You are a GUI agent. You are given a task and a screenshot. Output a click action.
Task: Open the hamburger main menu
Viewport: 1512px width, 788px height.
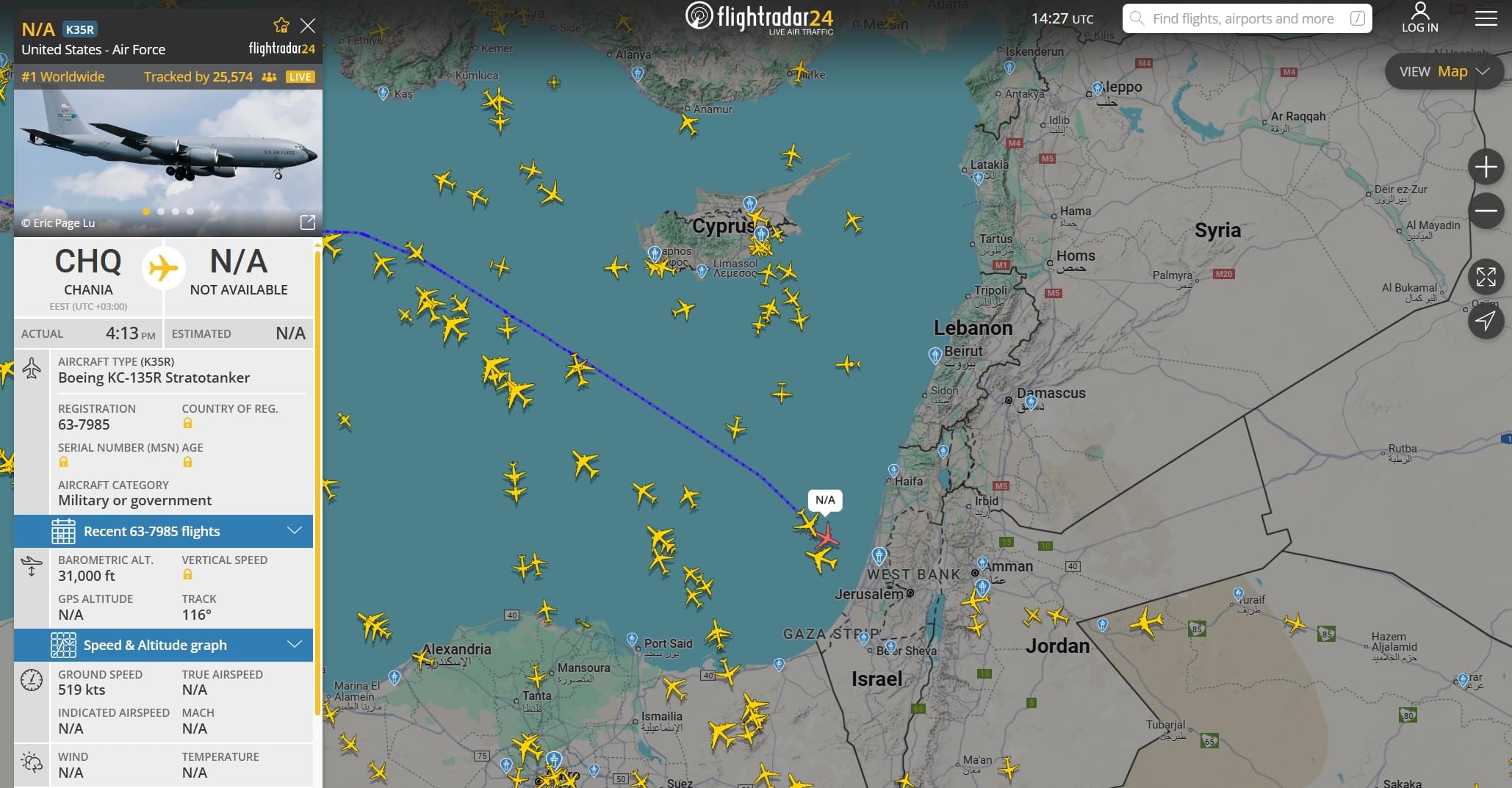click(1486, 18)
